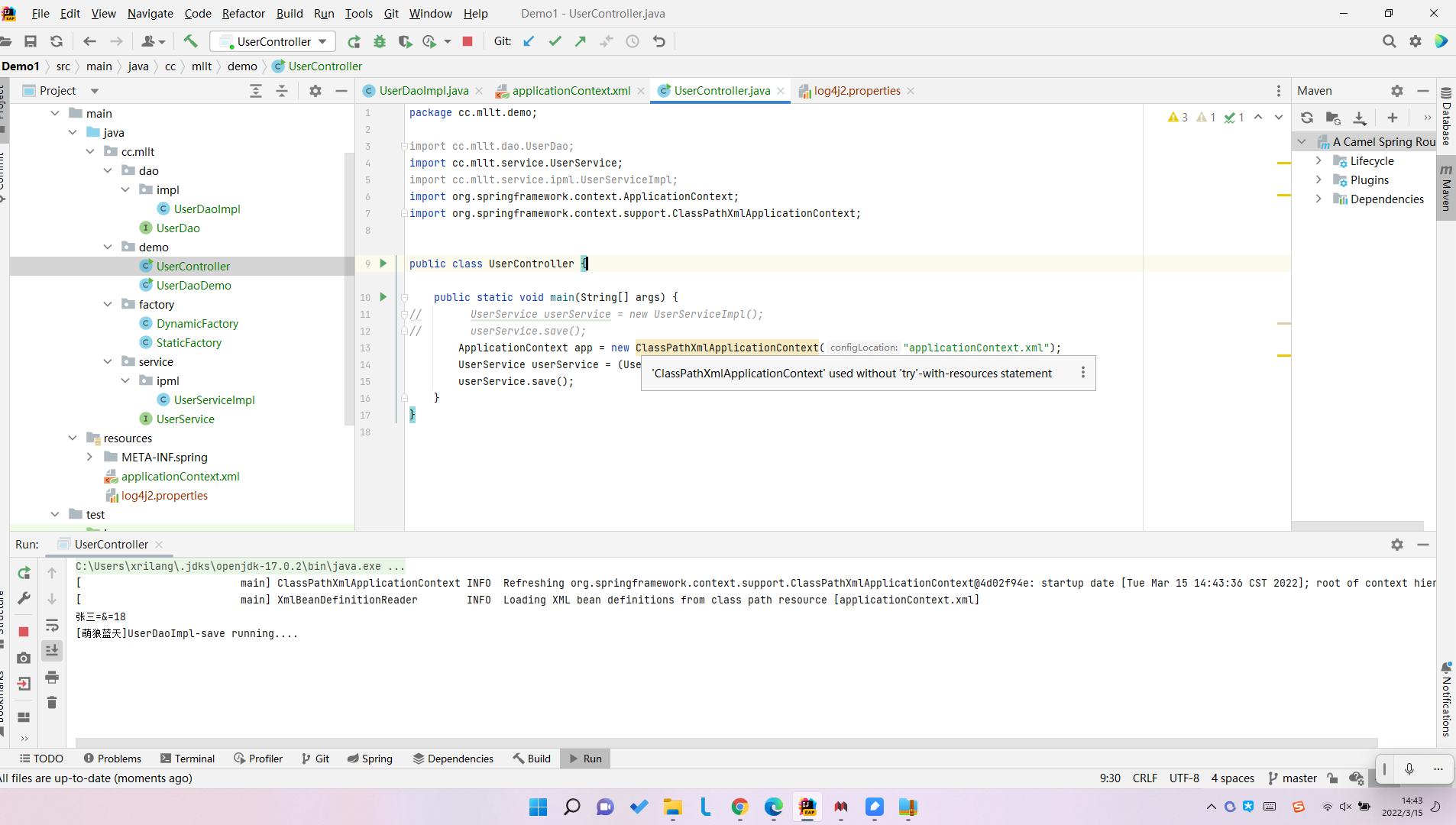Close the UserController.java tab

click(781, 91)
